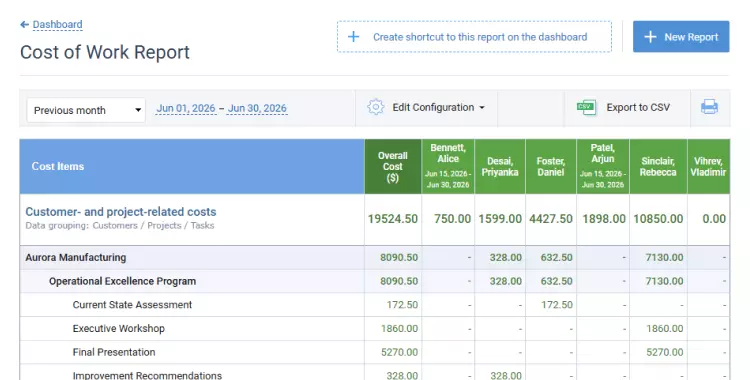This screenshot has width=750, height=380.
Task: Click the Overall Cost ($) column header
Action: tap(393, 167)
